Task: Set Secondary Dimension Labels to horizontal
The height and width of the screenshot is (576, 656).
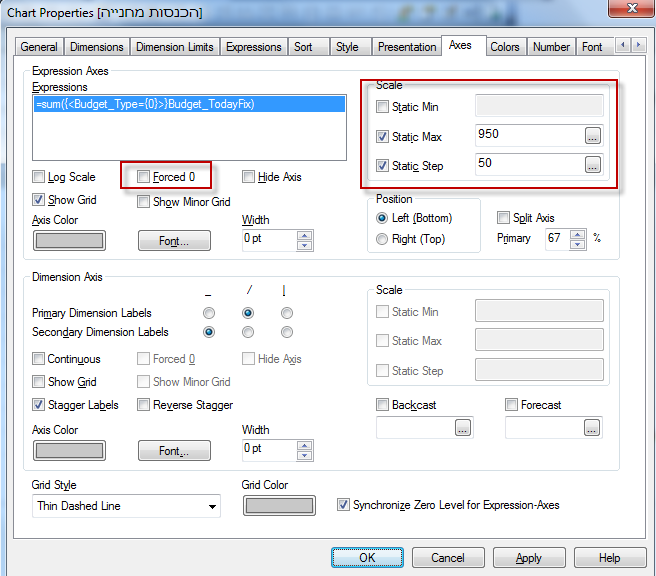Action: tap(209, 332)
